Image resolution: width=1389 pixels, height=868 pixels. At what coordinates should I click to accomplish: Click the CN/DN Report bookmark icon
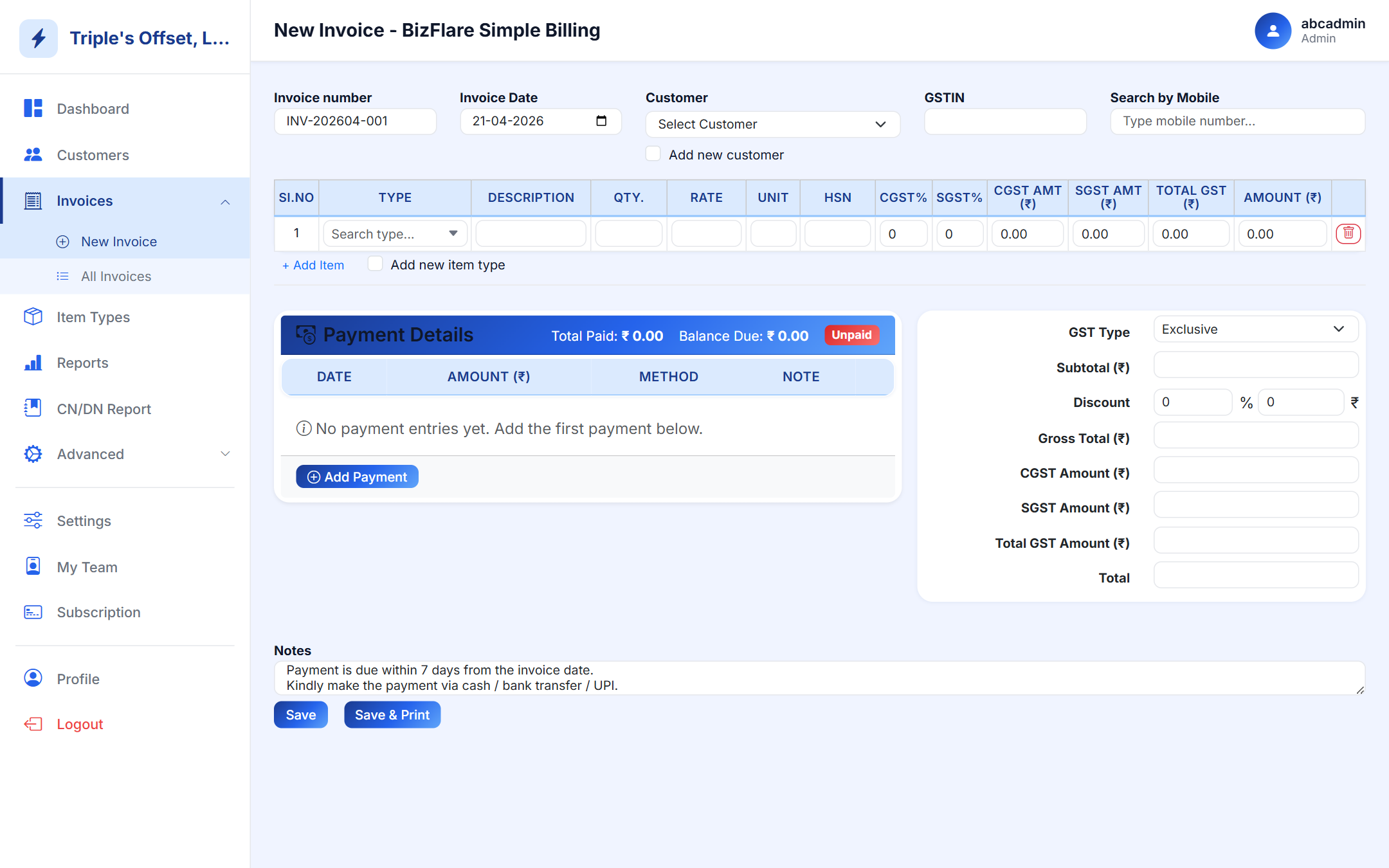point(33,408)
